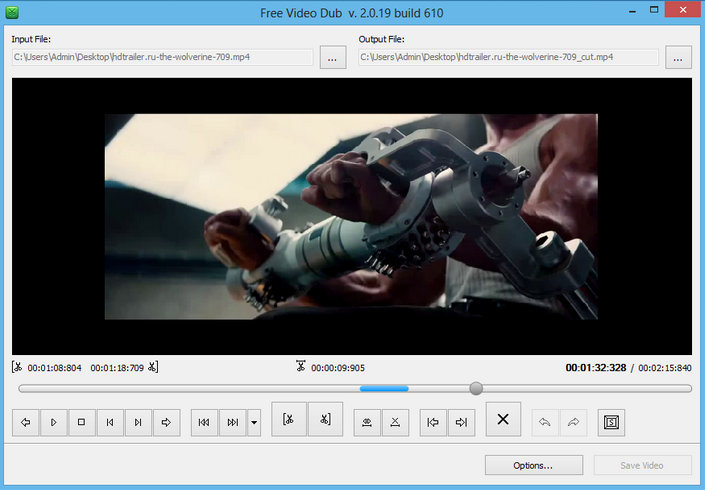The width and height of the screenshot is (705, 490).
Task: Click the selection end time 00:01:18:709
Action: 117,368
